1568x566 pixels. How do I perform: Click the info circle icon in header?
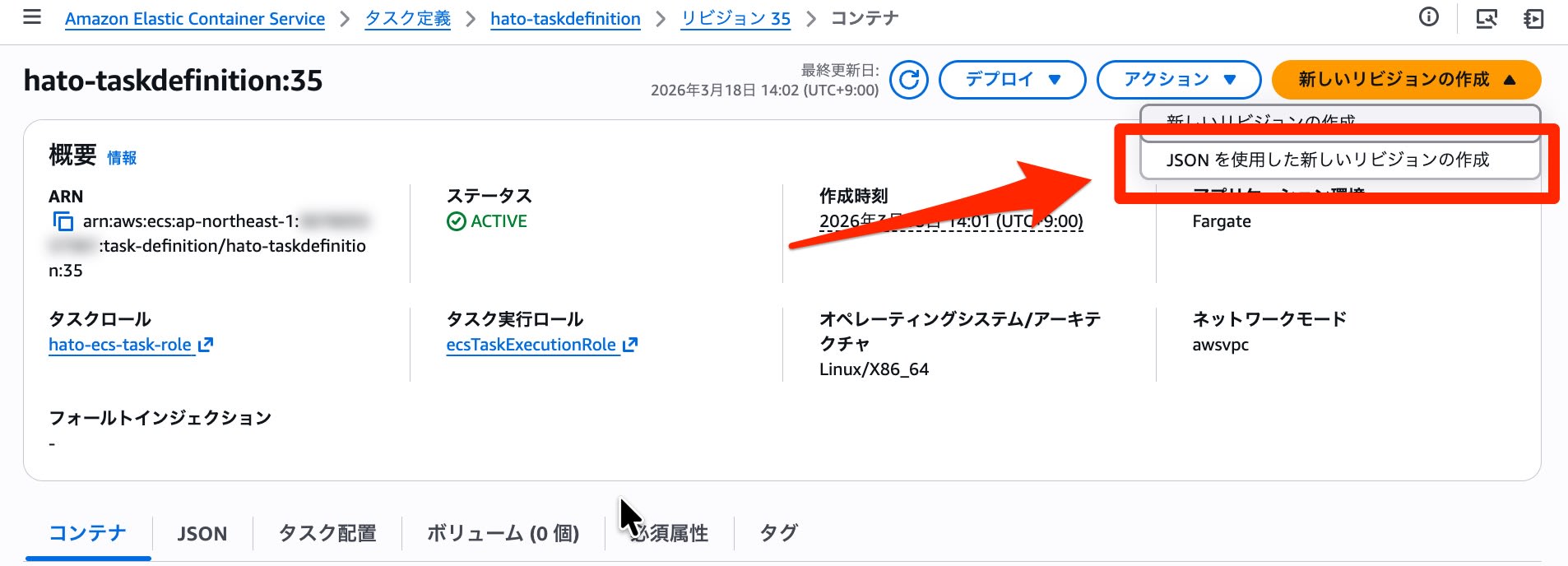point(1429,17)
